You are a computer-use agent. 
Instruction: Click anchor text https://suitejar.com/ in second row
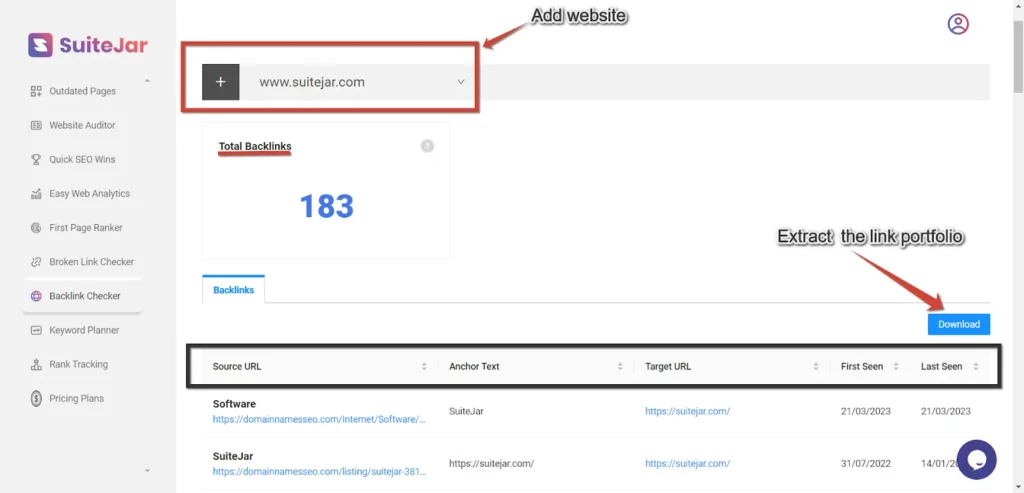tap(491, 463)
